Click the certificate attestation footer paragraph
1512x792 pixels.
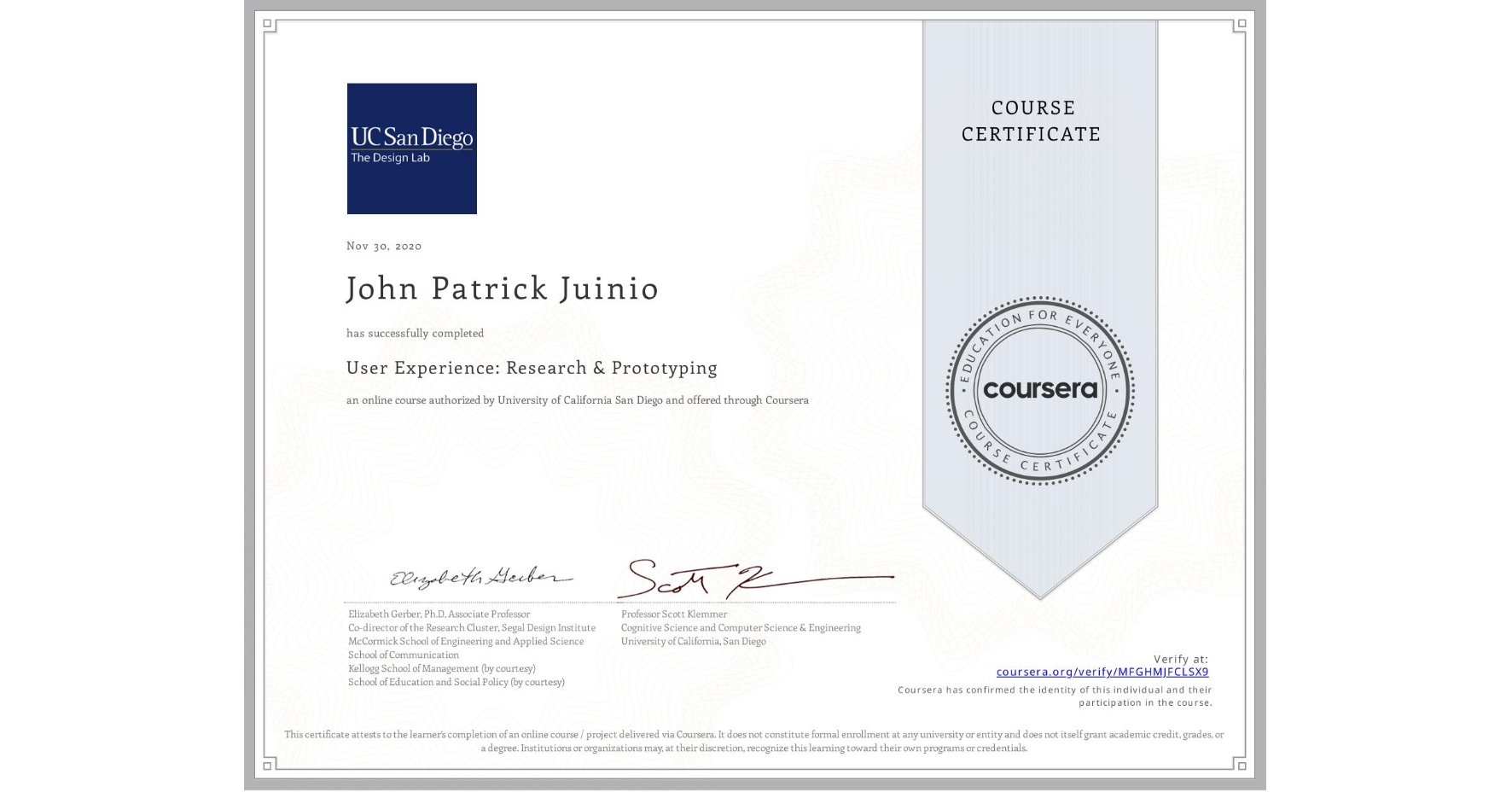754,739
